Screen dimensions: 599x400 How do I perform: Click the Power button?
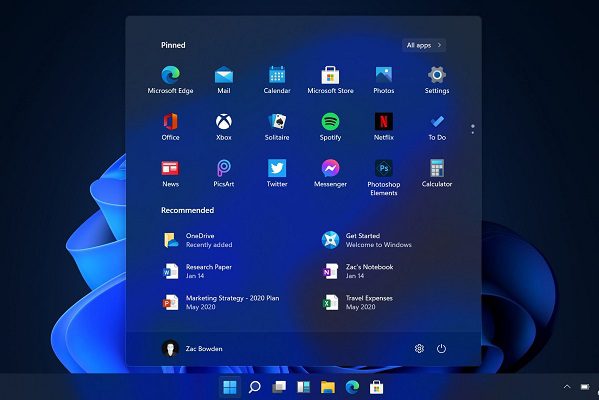point(441,348)
